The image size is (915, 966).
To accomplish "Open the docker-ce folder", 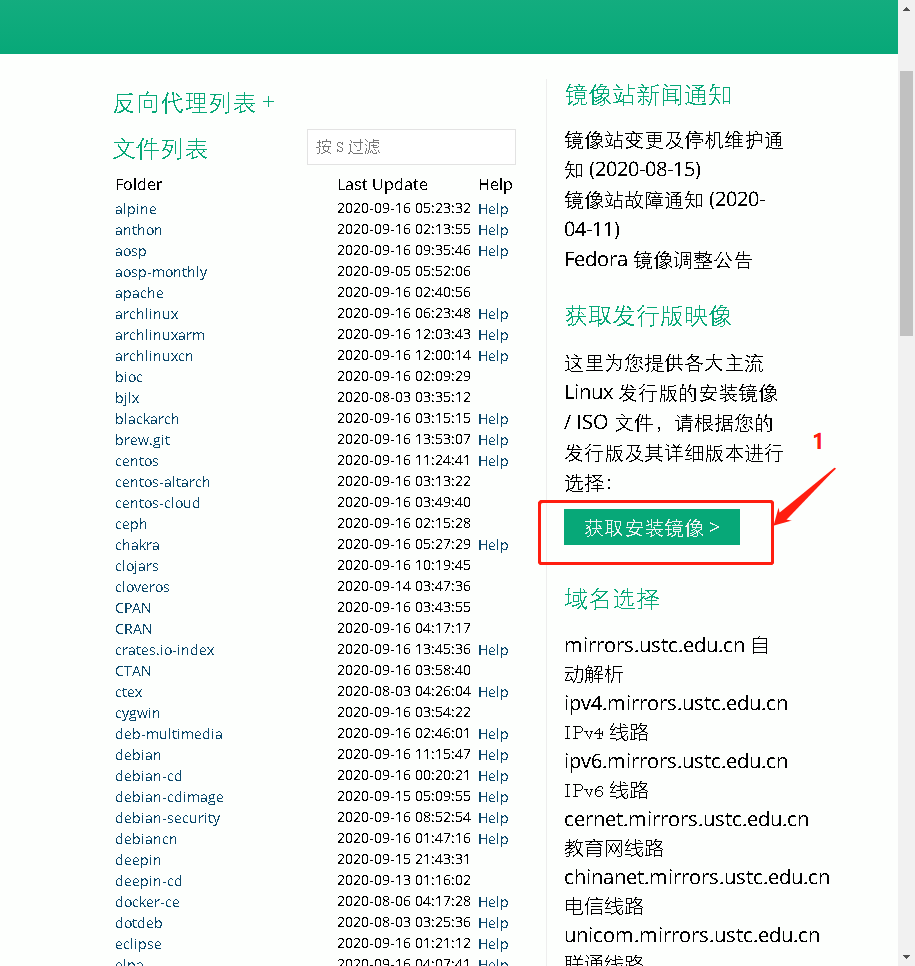I will pyautogui.click(x=147, y=902).
